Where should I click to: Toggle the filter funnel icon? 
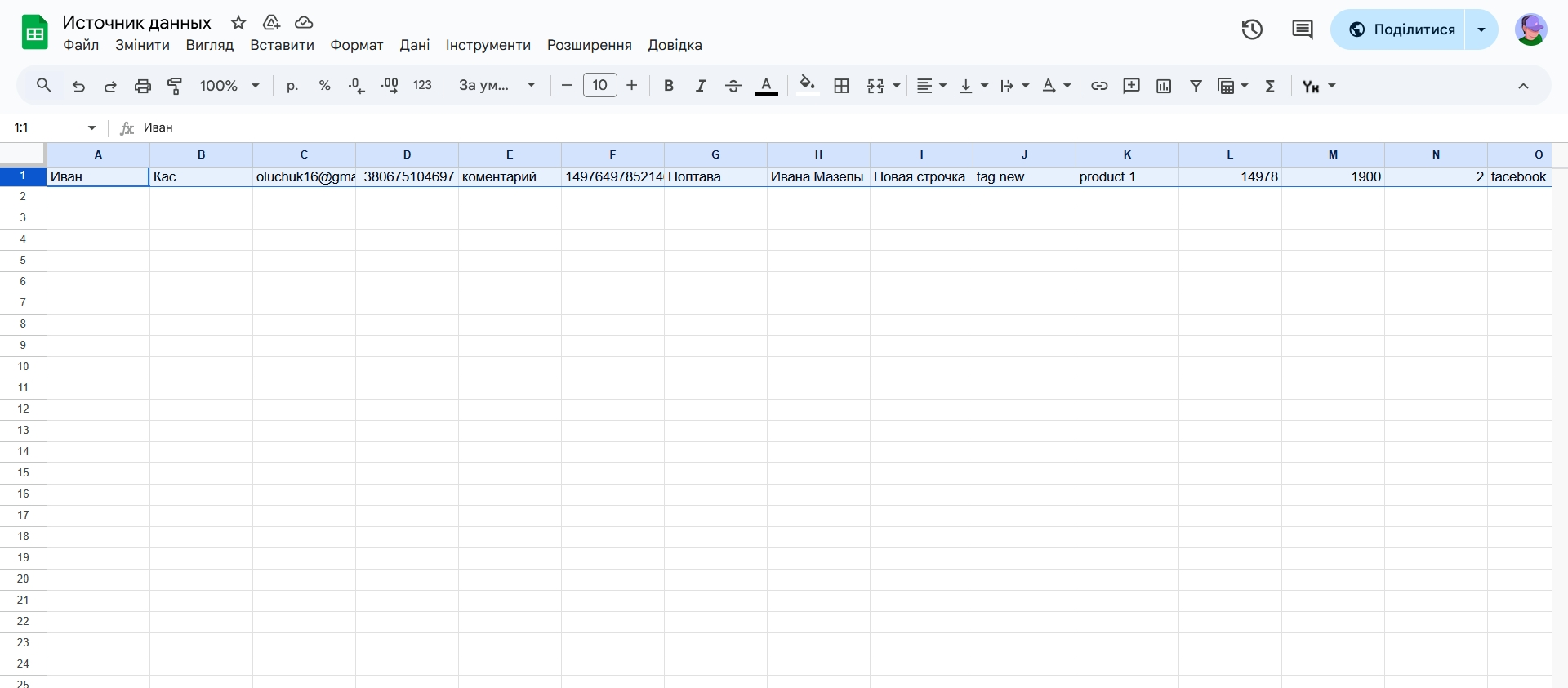pyautogui.click(x=1196, y=86)
